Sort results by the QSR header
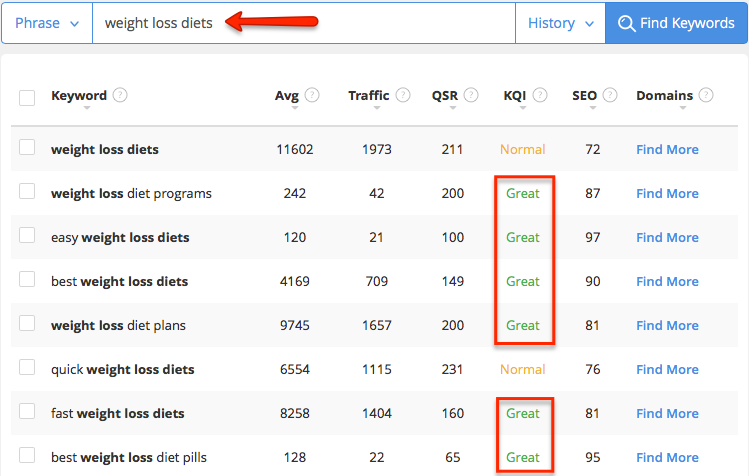 pos(445,96)
